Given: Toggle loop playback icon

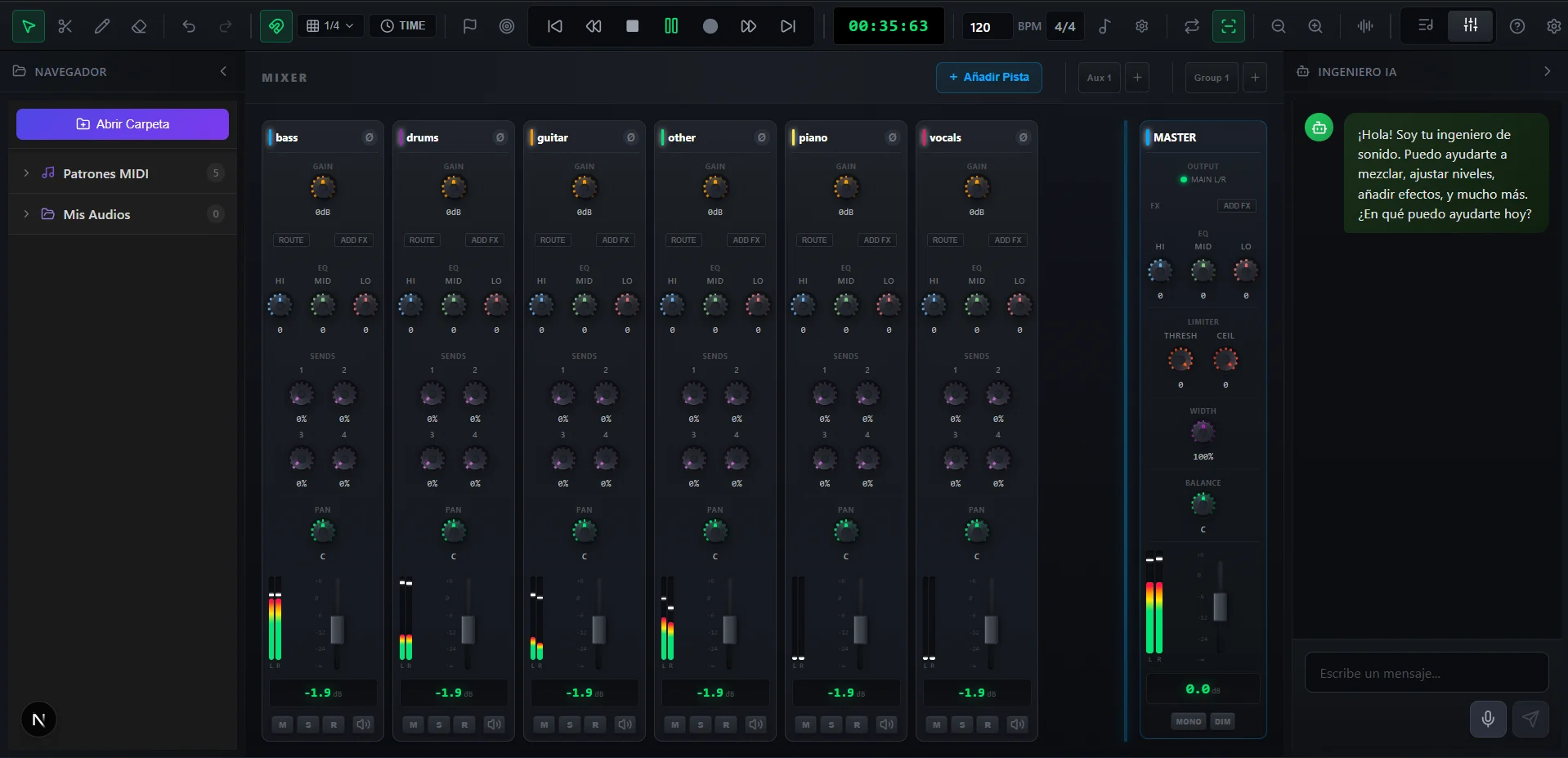Looking at the screenshot, I should (x=1191, y=26).
